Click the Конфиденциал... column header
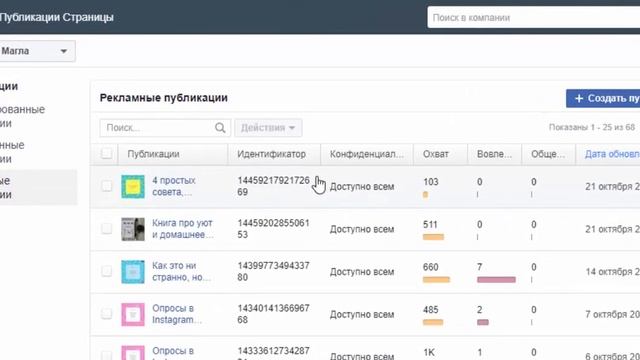 pyautogui.click(x=367, y=154)
